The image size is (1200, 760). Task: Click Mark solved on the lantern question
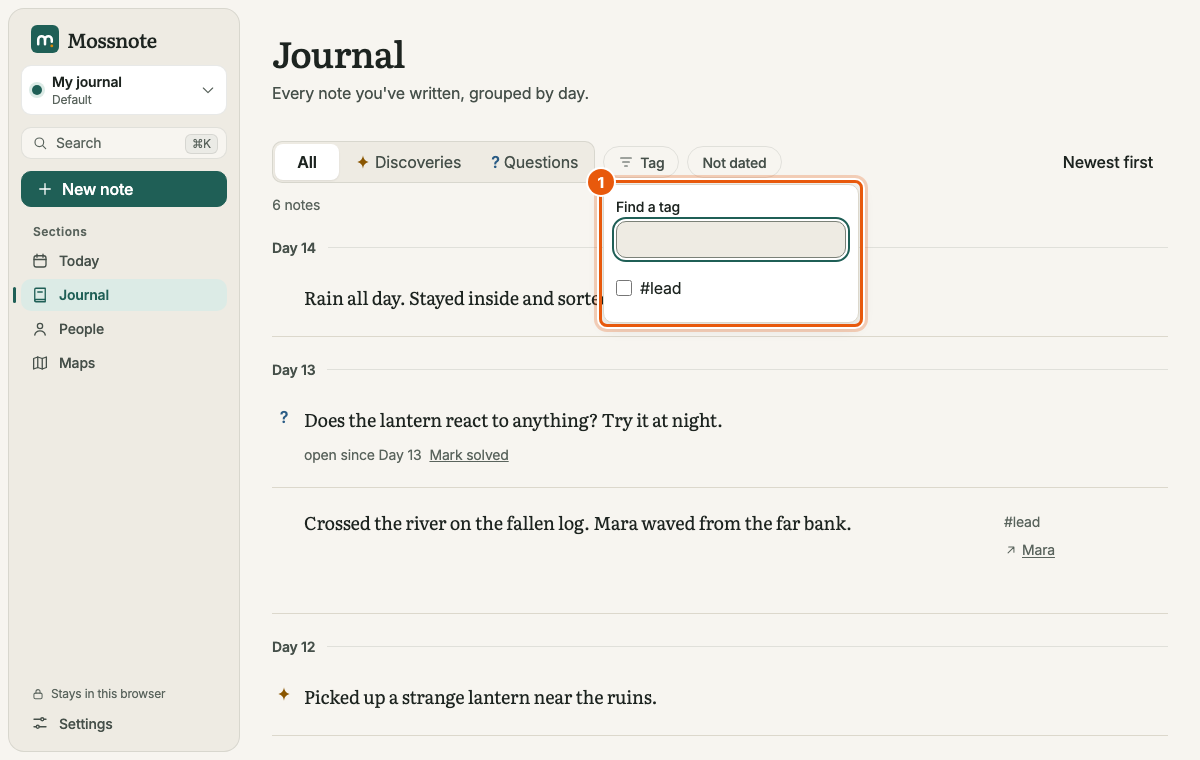tap(469, 455)
